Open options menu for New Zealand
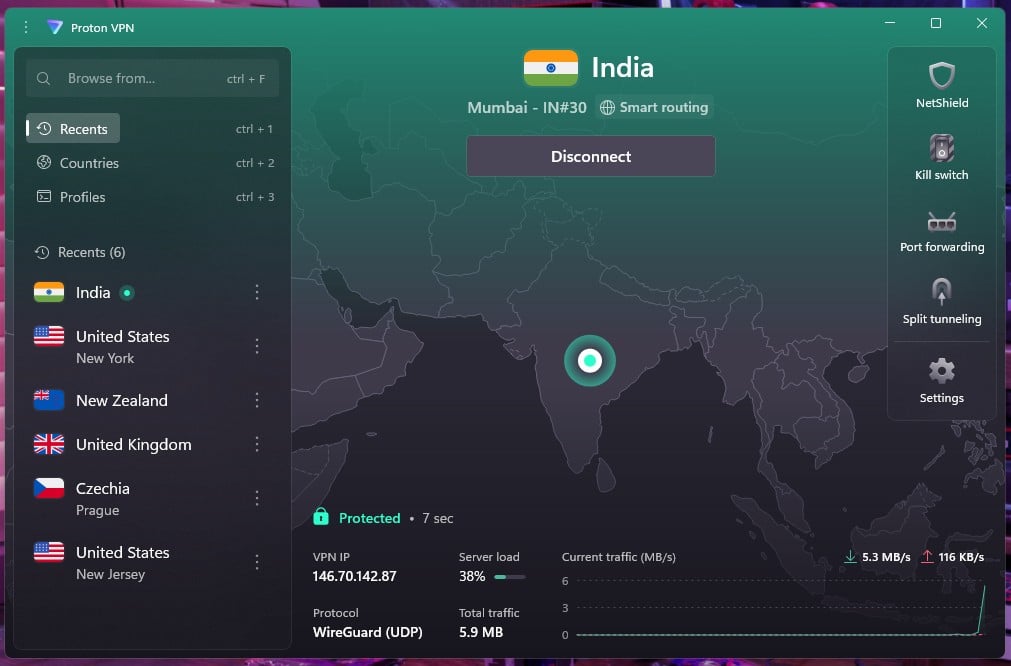The width and height of the screenshot is (1011, 666). (x=257, y=400)
